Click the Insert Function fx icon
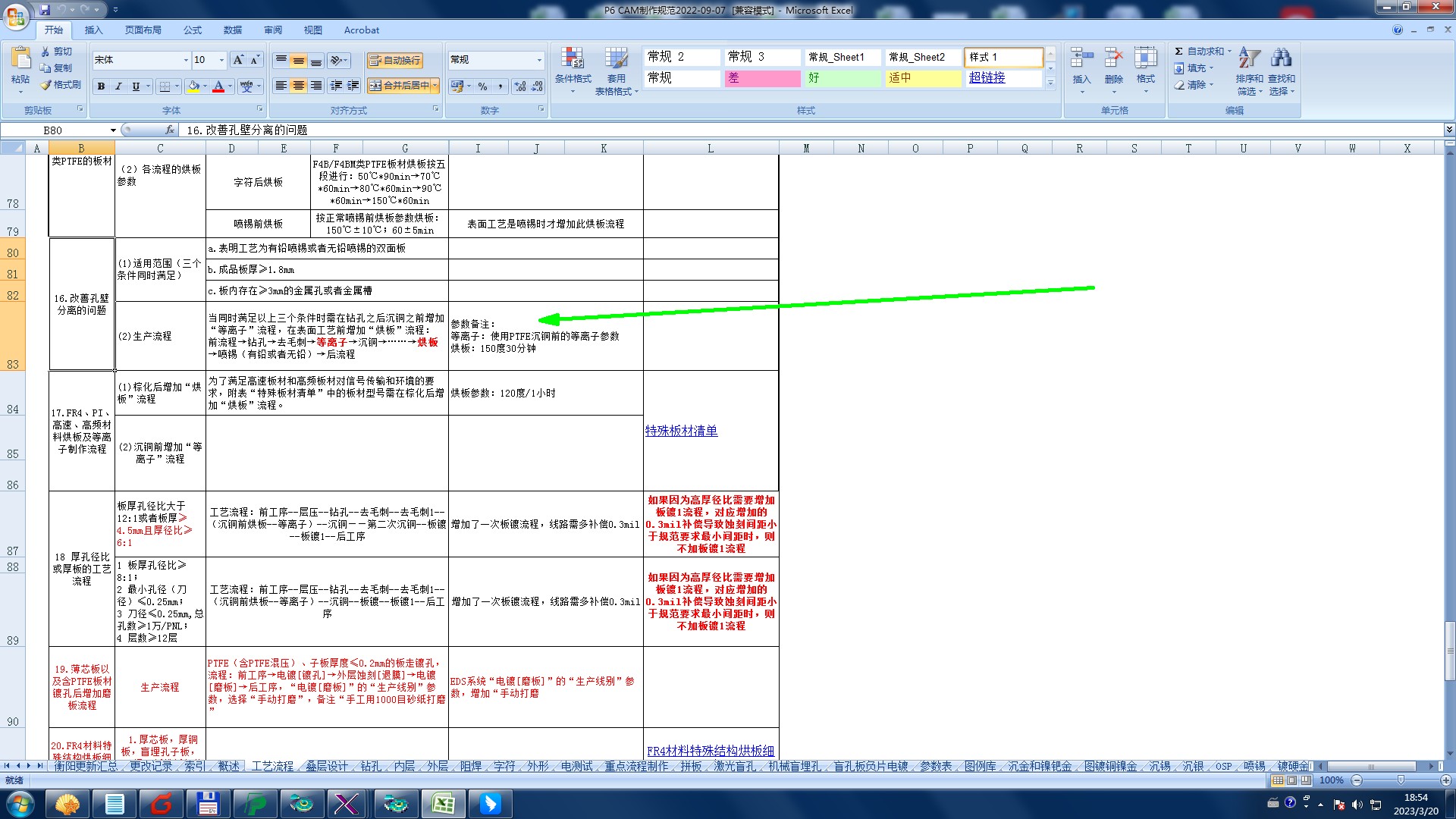The width and height of the screenshot is (1456, 819). (170, 130)
